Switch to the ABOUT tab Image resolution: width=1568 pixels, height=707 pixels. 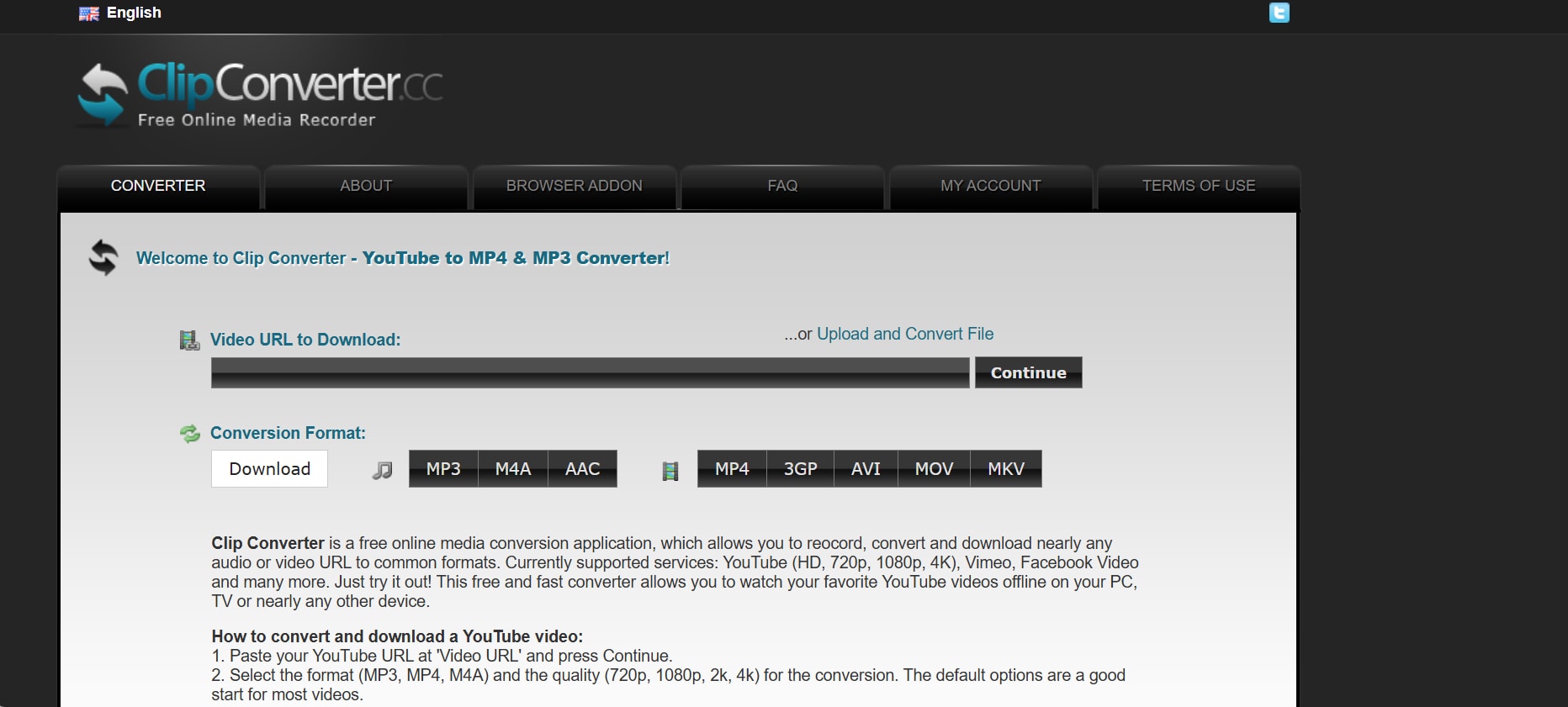pyautogui.click(x=366, y=186)
